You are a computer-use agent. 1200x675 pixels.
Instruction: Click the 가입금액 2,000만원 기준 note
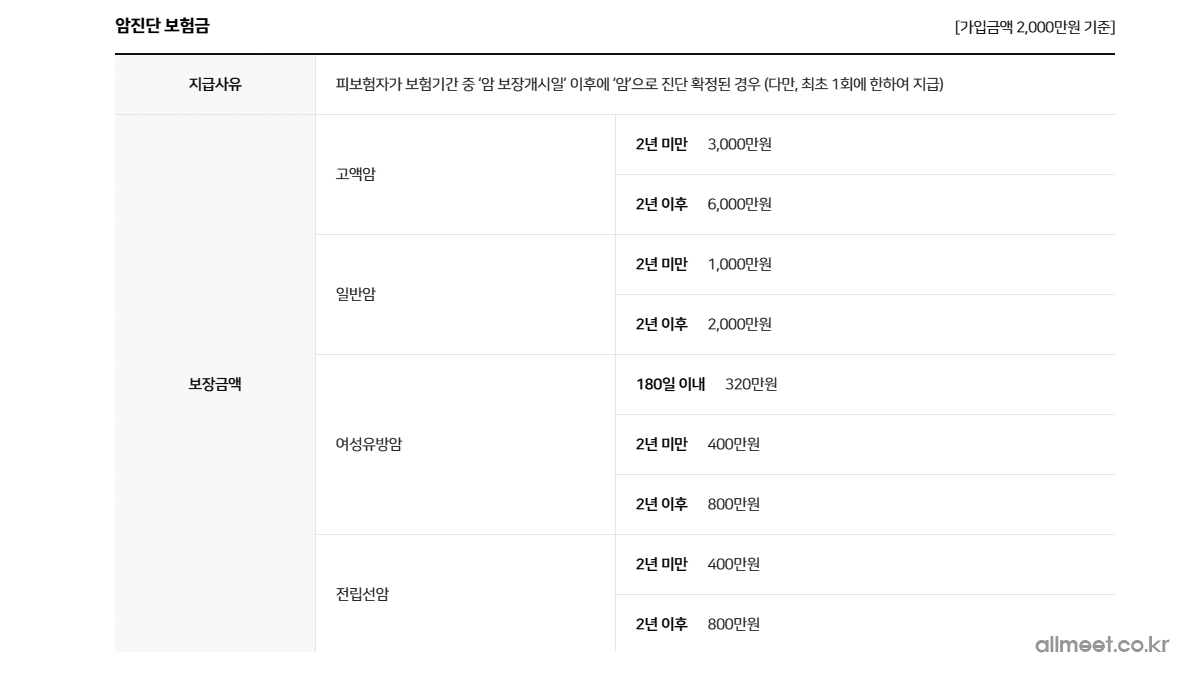point(1034,27)
